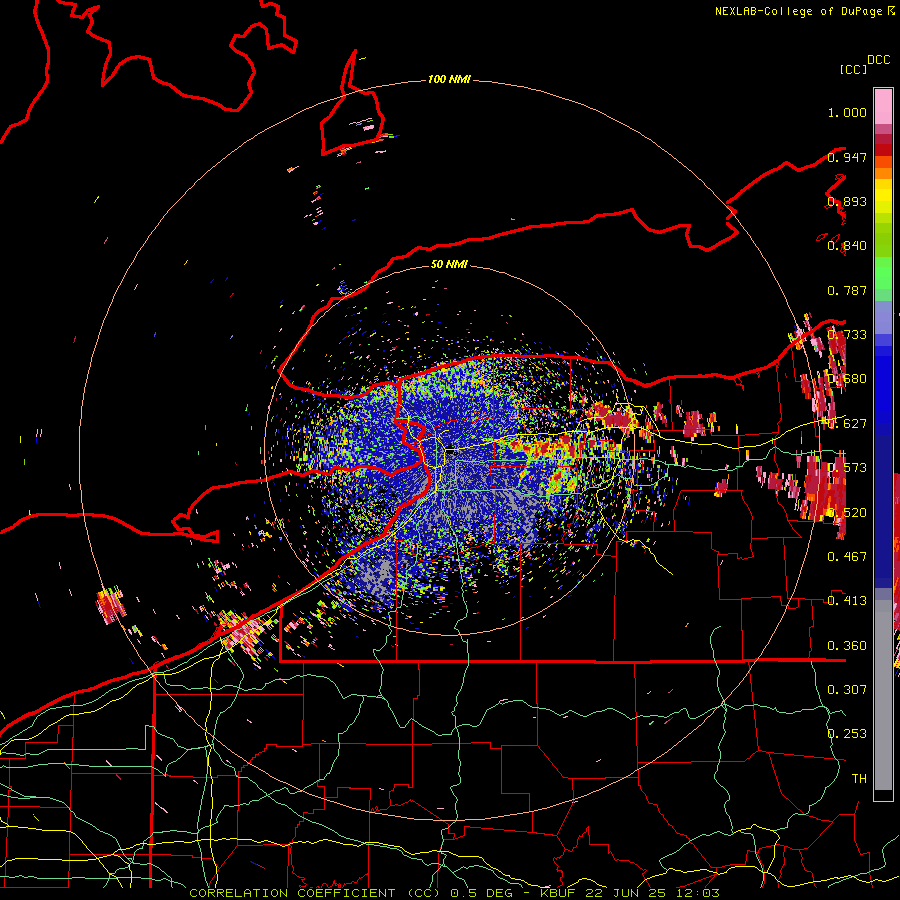
Task: Click the 0.413 scale value
Action: 847,600
